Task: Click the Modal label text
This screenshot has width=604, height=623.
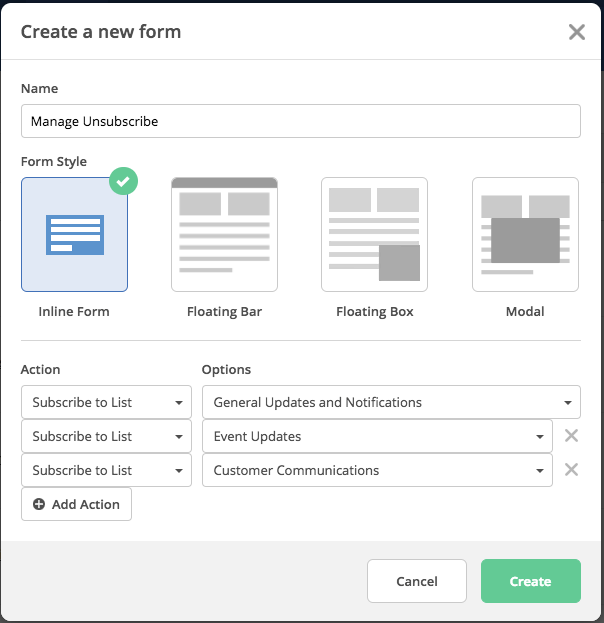Action: pyautogui.click(x=525, y=311)
